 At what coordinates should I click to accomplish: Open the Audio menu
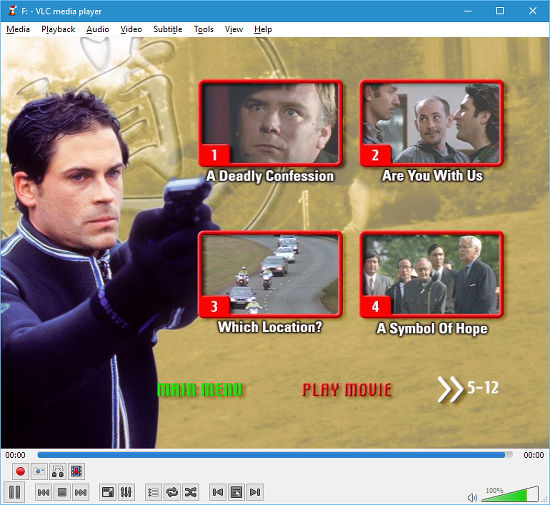98,29
